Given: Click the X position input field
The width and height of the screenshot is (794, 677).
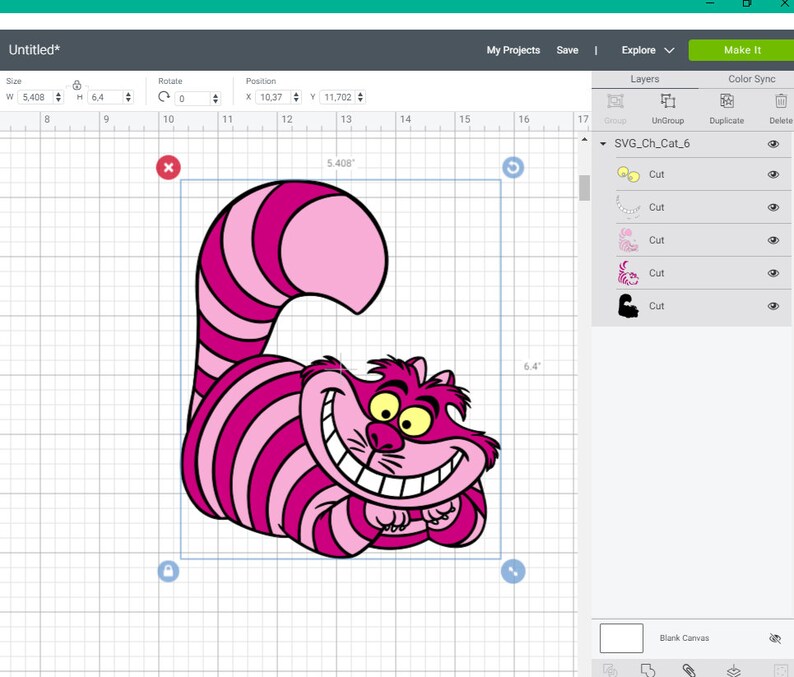Looking at the screenshot, I should point(273,97).
